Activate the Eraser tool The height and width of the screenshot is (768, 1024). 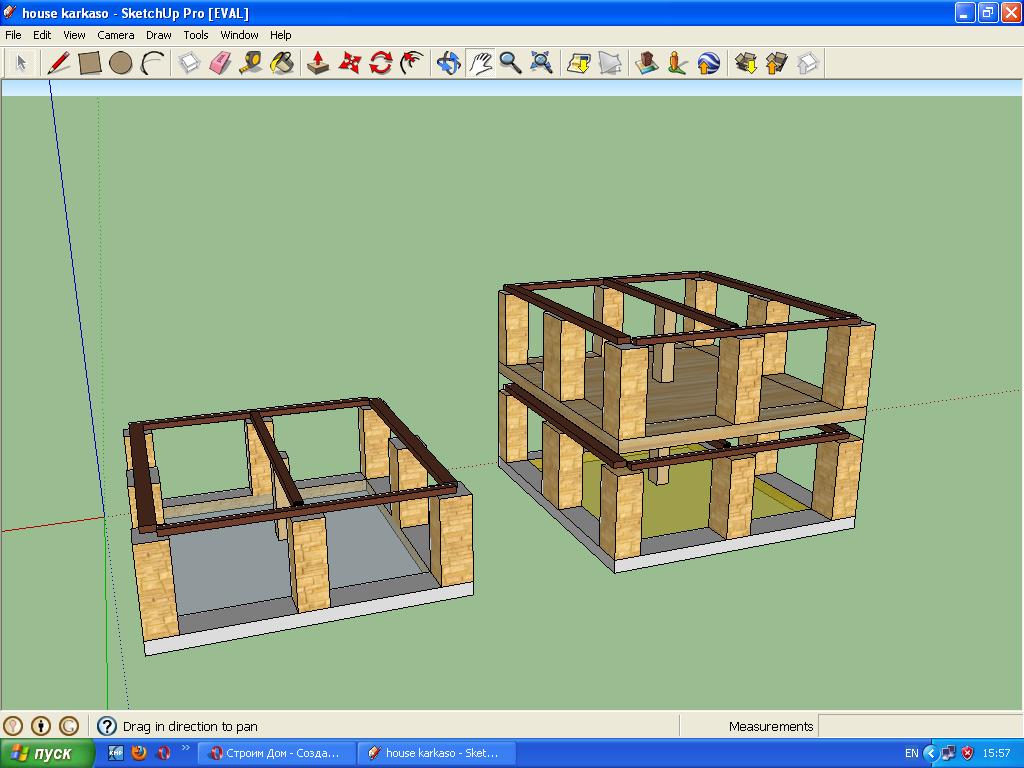click(x=219, y=63)
